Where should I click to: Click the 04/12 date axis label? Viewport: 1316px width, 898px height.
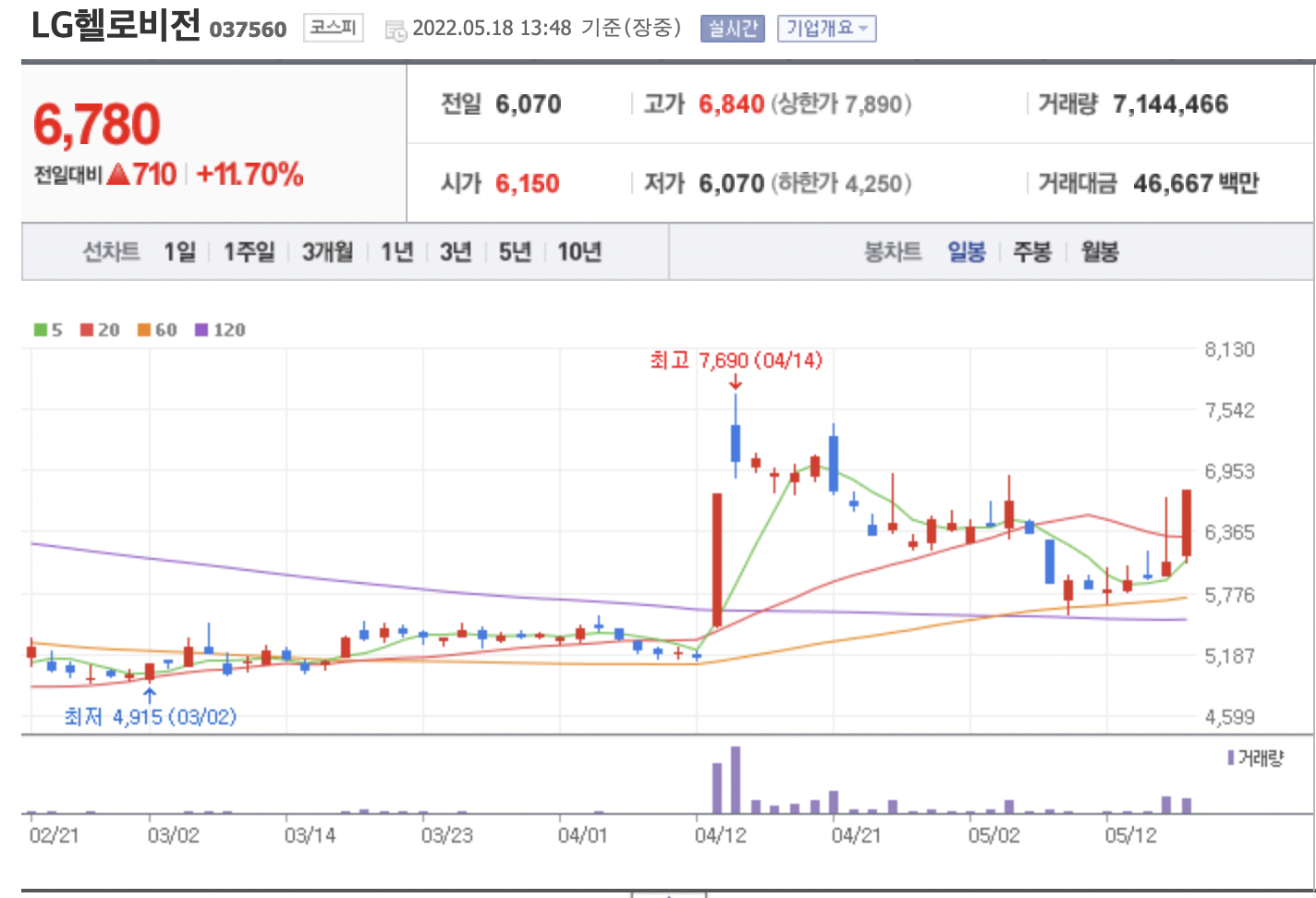(720, 835)
